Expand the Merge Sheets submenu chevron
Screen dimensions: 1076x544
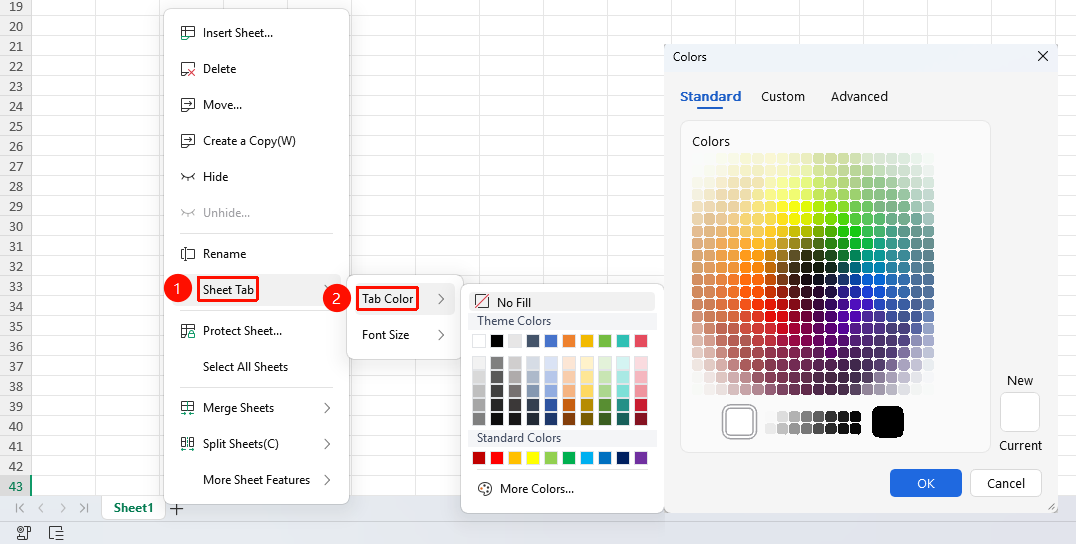point(327,408)
